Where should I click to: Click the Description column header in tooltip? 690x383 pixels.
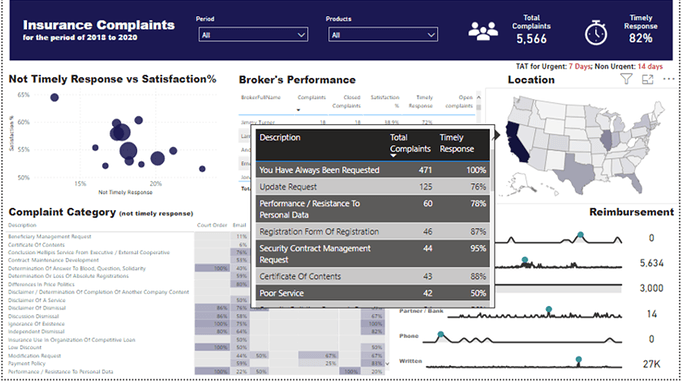point(280,137)
